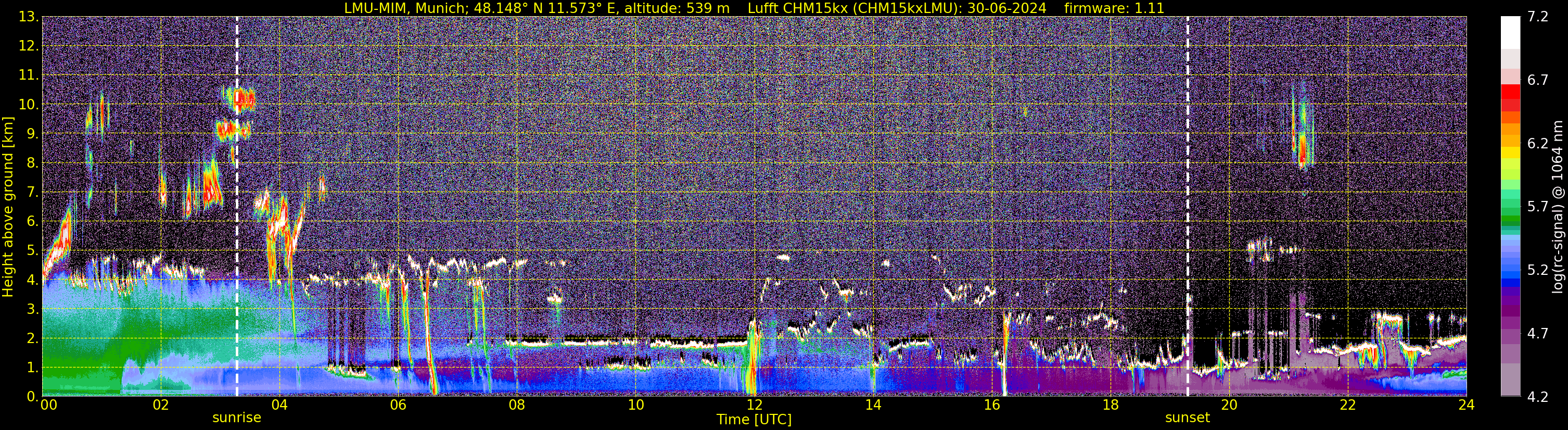Click time axis tick '14'

[873, 405]
